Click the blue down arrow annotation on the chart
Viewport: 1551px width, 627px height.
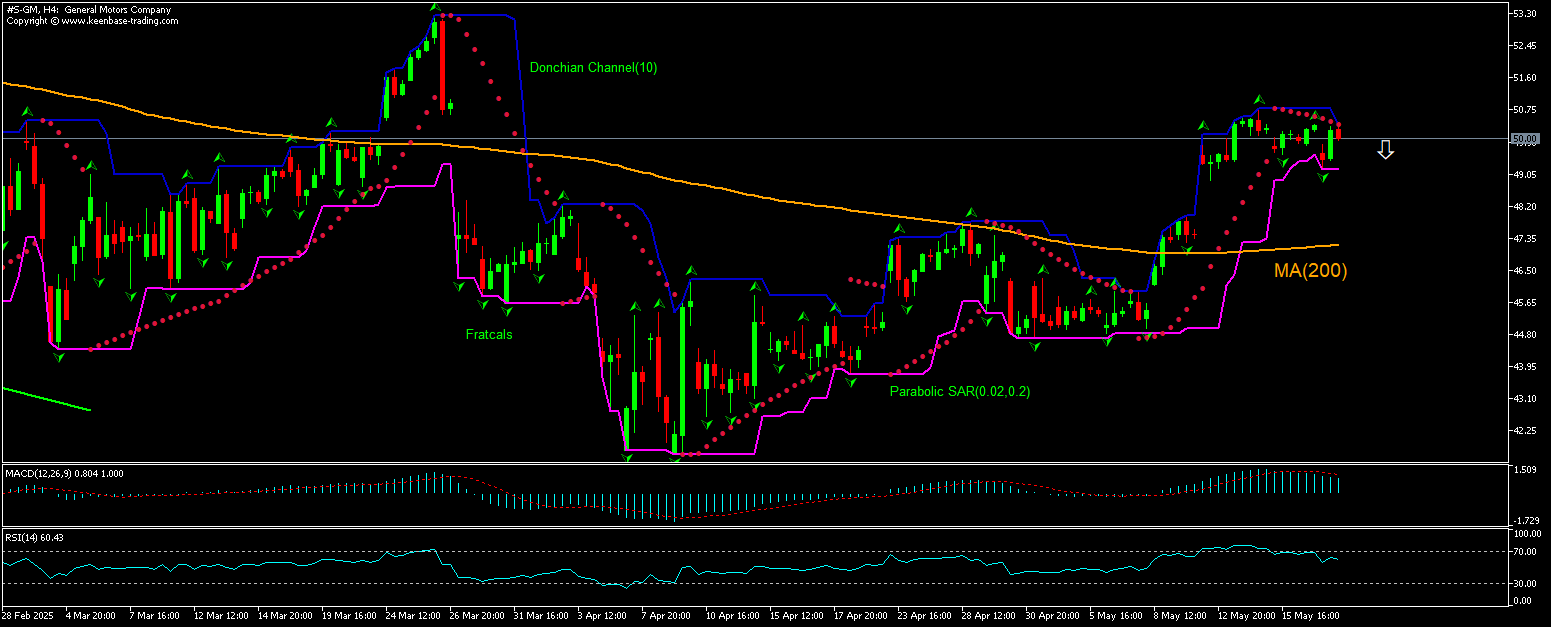click(1386, 149)
